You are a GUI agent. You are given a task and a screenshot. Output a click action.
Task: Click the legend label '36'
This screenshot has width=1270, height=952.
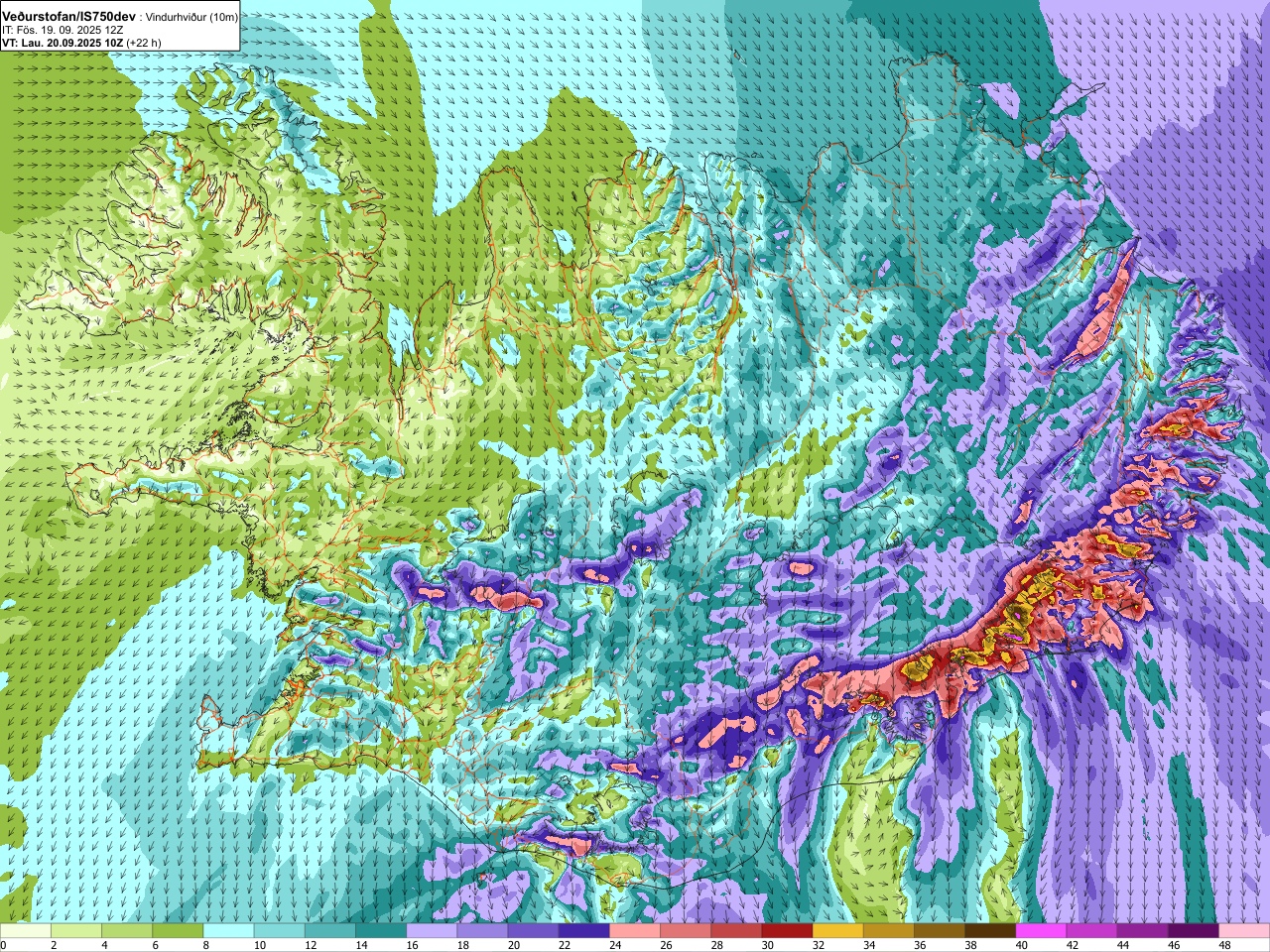919,945
